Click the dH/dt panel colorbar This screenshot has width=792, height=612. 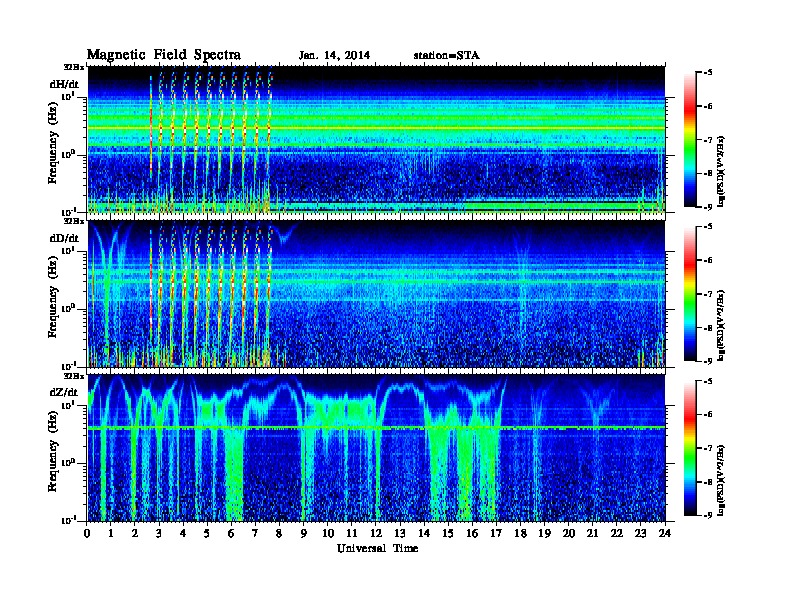[690, 140]
